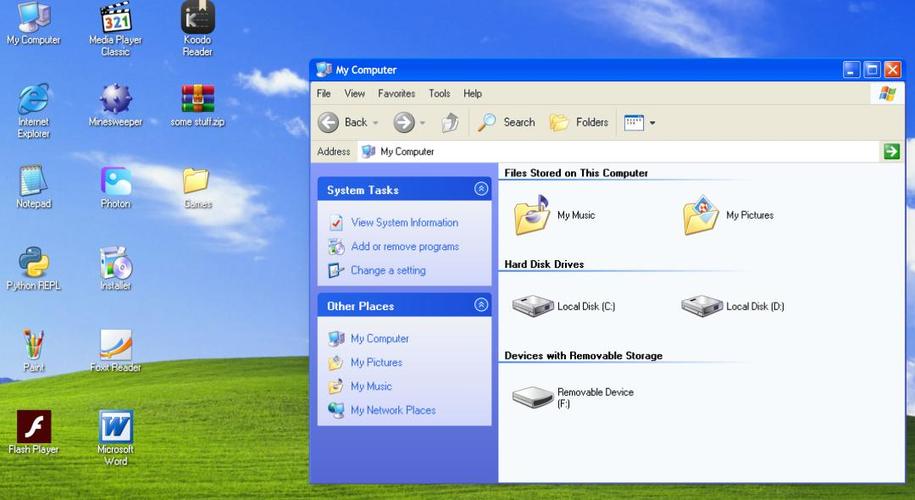Select the Foxit Reader desktop icon
This screenshot has width=915, height=500.
click(115, 345)
